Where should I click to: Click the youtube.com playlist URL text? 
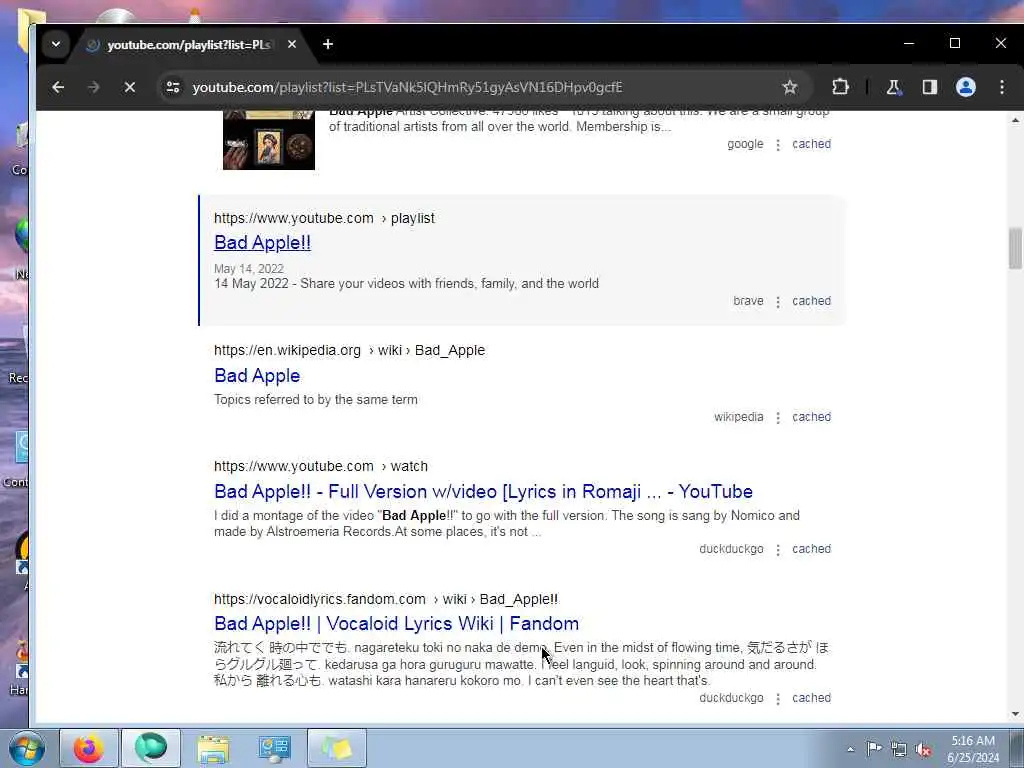[x=324, y=218]
